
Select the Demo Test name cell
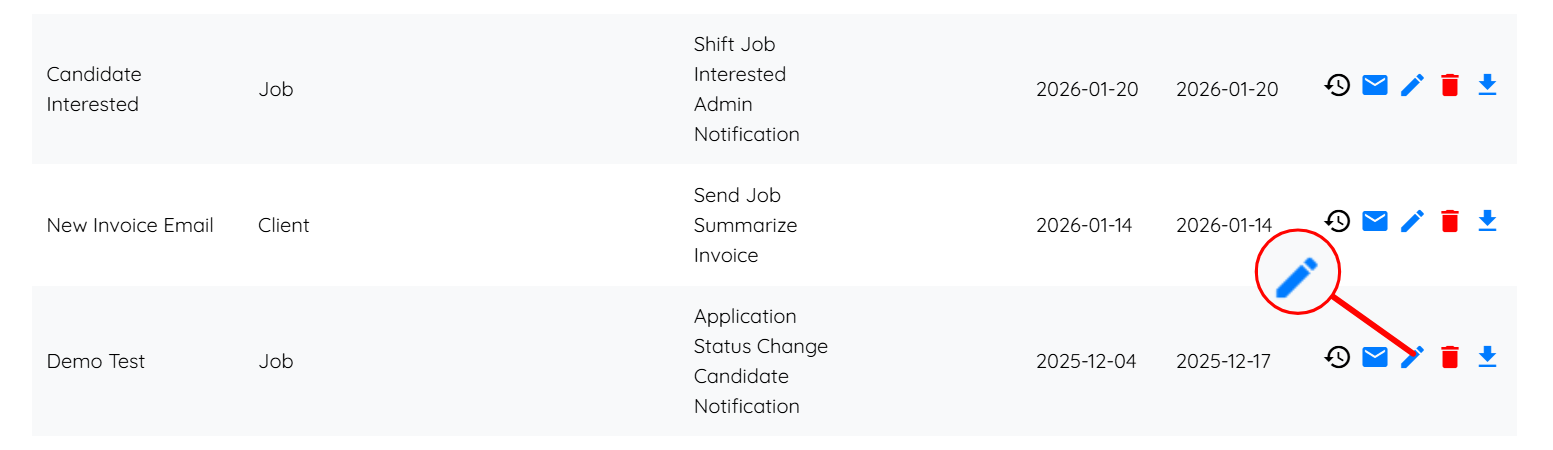[x=96, y=361]
